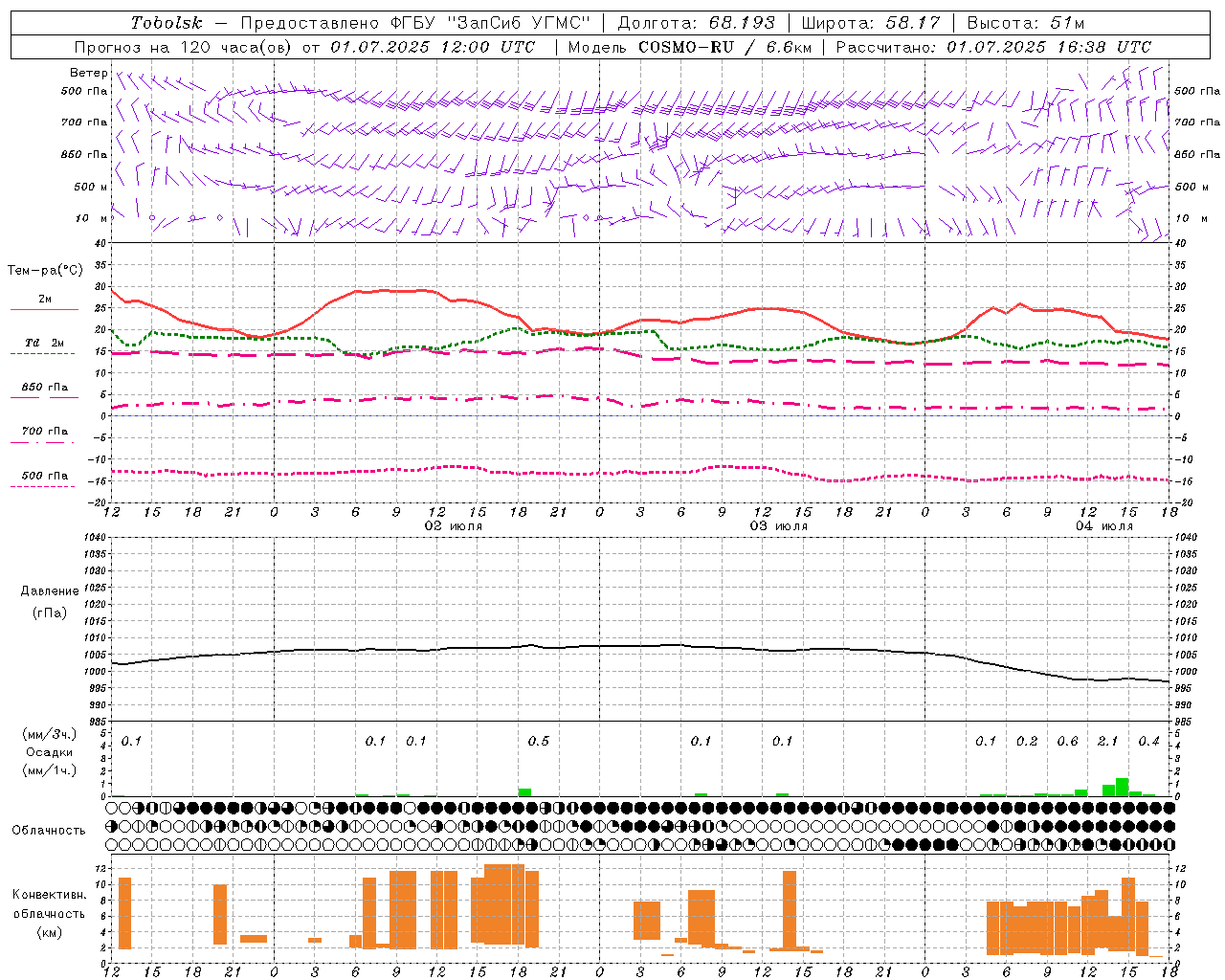Click the 0.5 precipitation value
This screenshot has height=980, width=1225.
click(x=539, y=742)
